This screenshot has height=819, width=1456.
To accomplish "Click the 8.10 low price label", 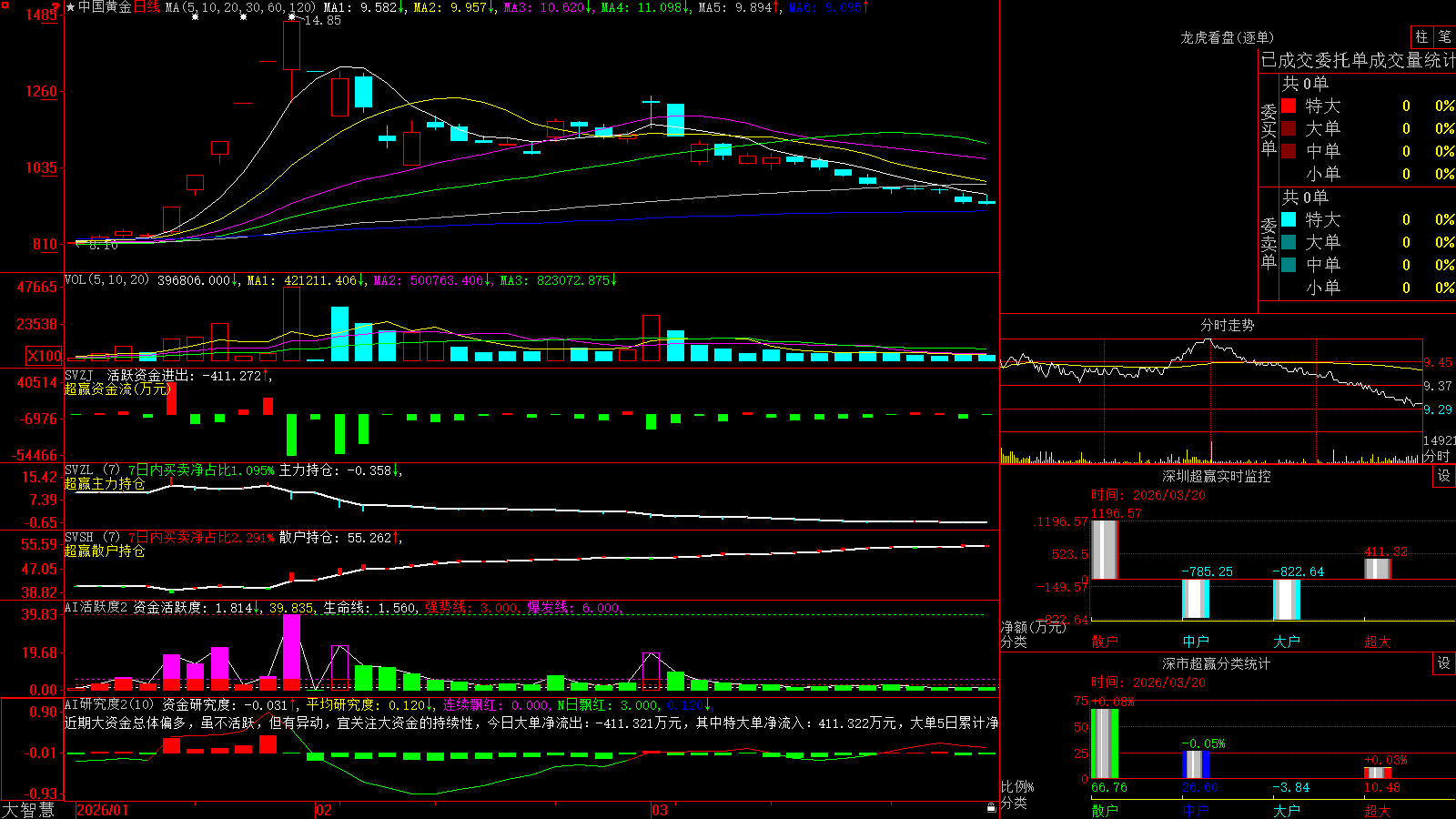I will click(x=103, y=245).
